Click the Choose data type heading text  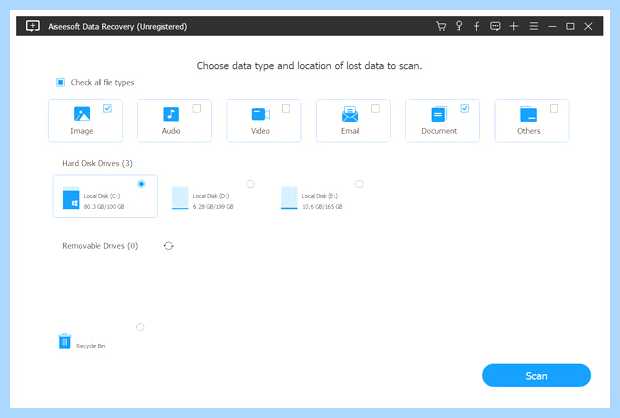pos(309,66)
